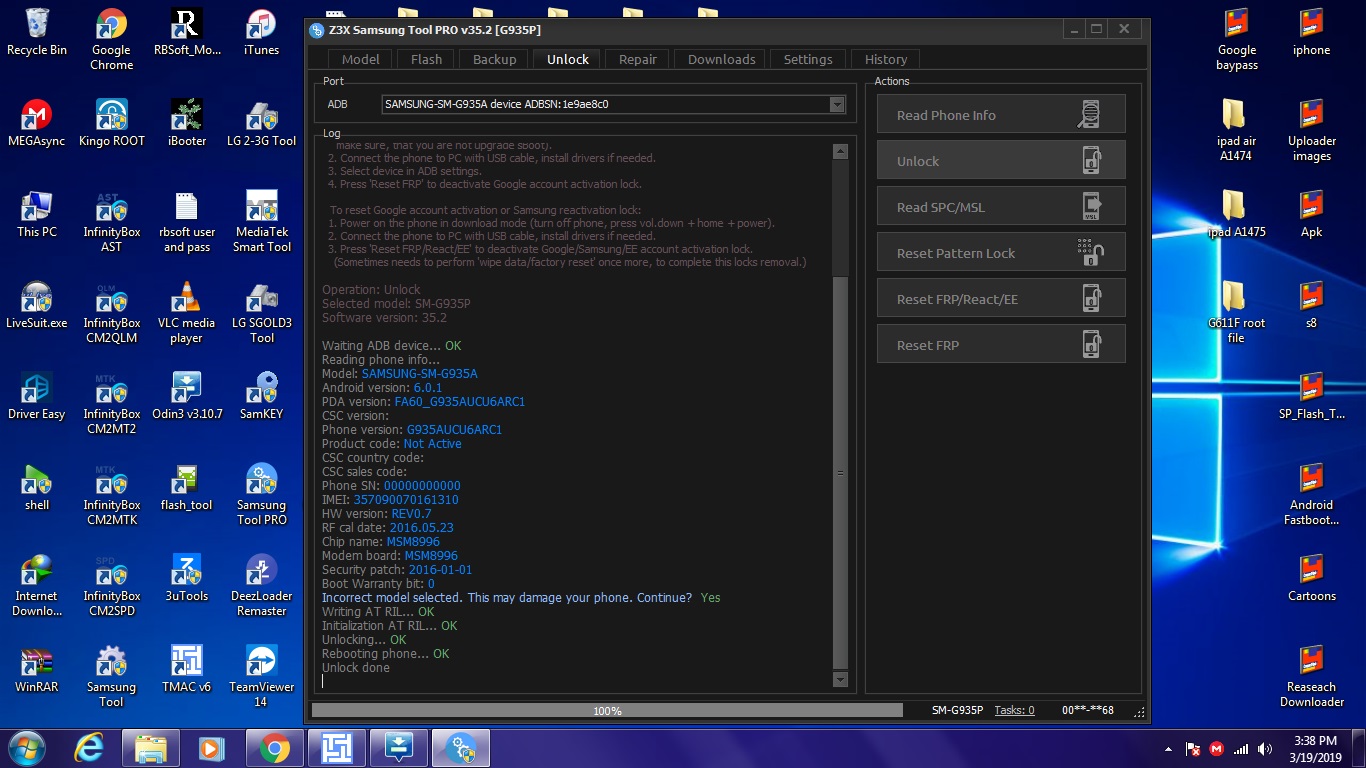This screenshot has width=1366, height=768.
Task: Open the TeamViewer 14 desktop icon
Action: tap(261, 676)
